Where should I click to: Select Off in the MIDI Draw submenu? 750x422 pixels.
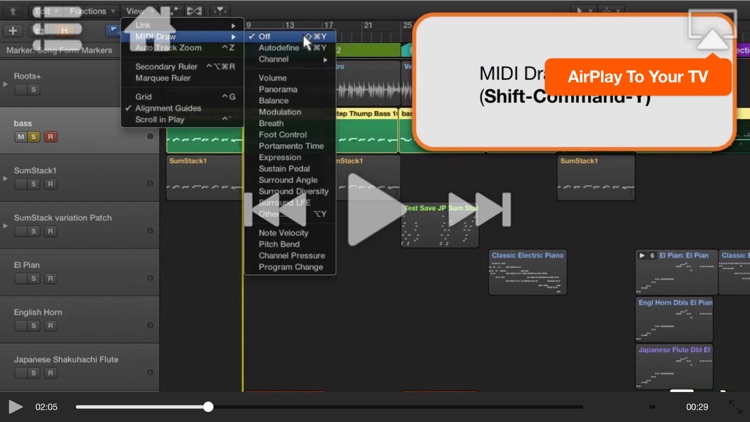[290, 36]
